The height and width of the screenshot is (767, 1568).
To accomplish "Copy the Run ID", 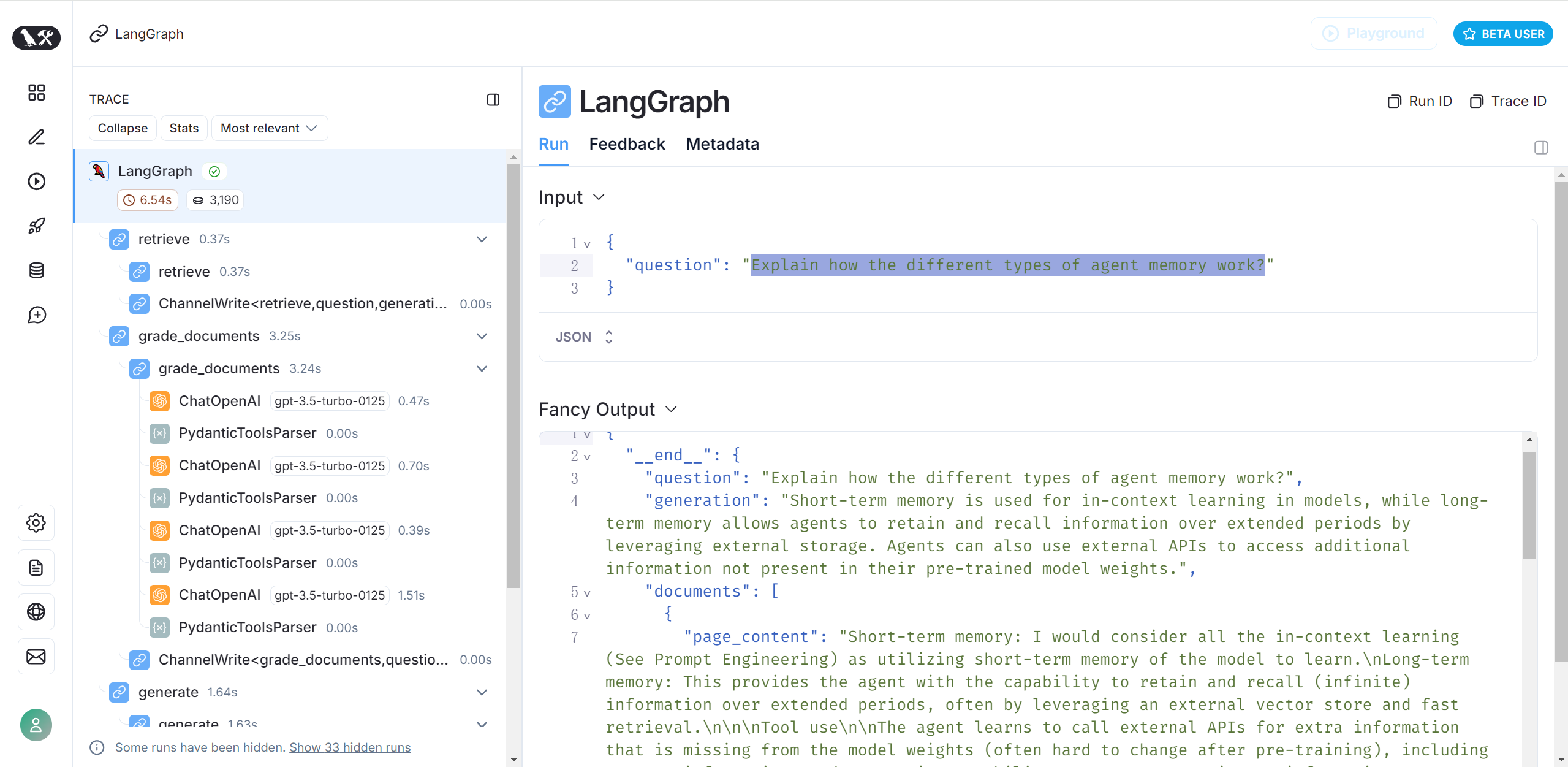I will tap(1420, 101).
